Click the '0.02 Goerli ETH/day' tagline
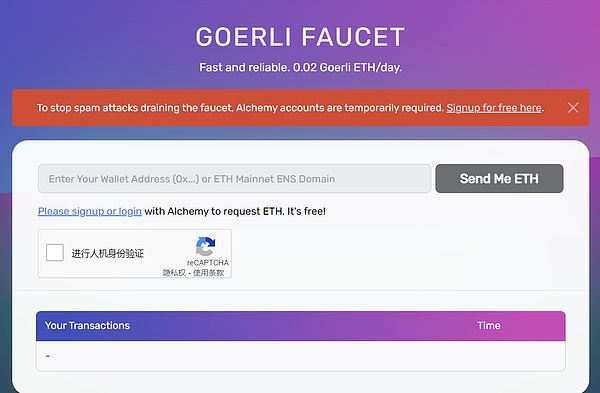The height and width of the screenshot is (393, 600). click(347, 67)
